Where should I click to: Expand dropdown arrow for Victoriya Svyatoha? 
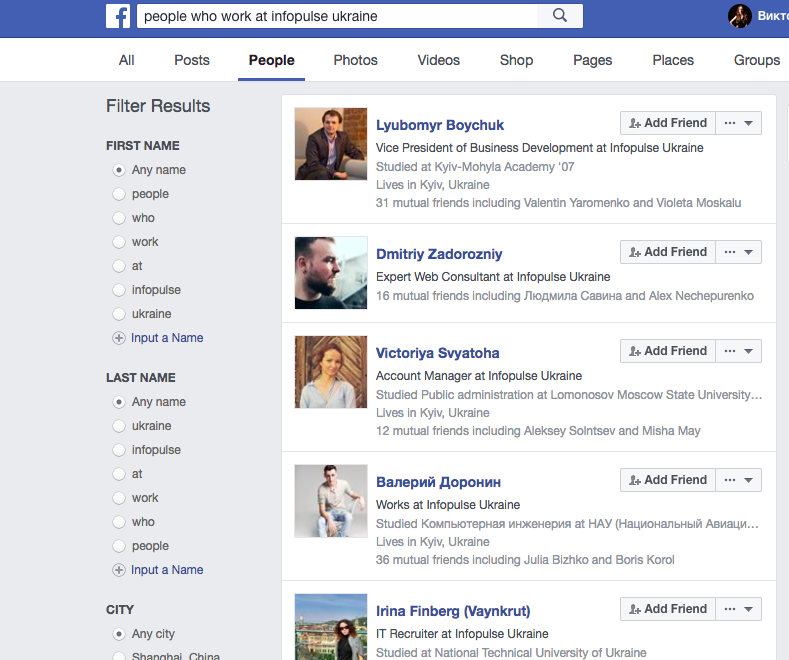tap(748, 351)
